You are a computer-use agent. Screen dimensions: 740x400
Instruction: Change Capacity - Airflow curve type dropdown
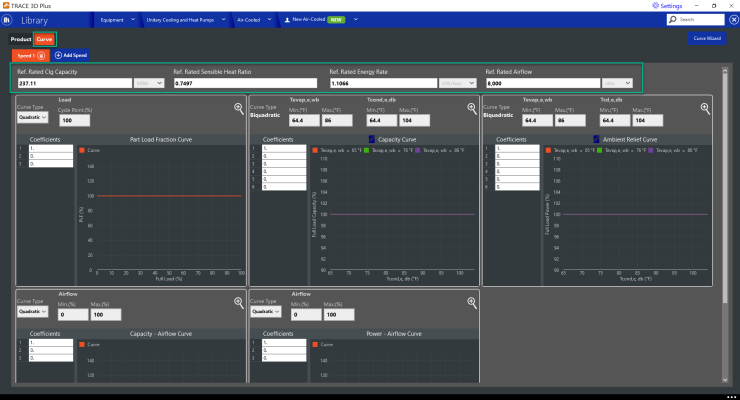(33, 312)
